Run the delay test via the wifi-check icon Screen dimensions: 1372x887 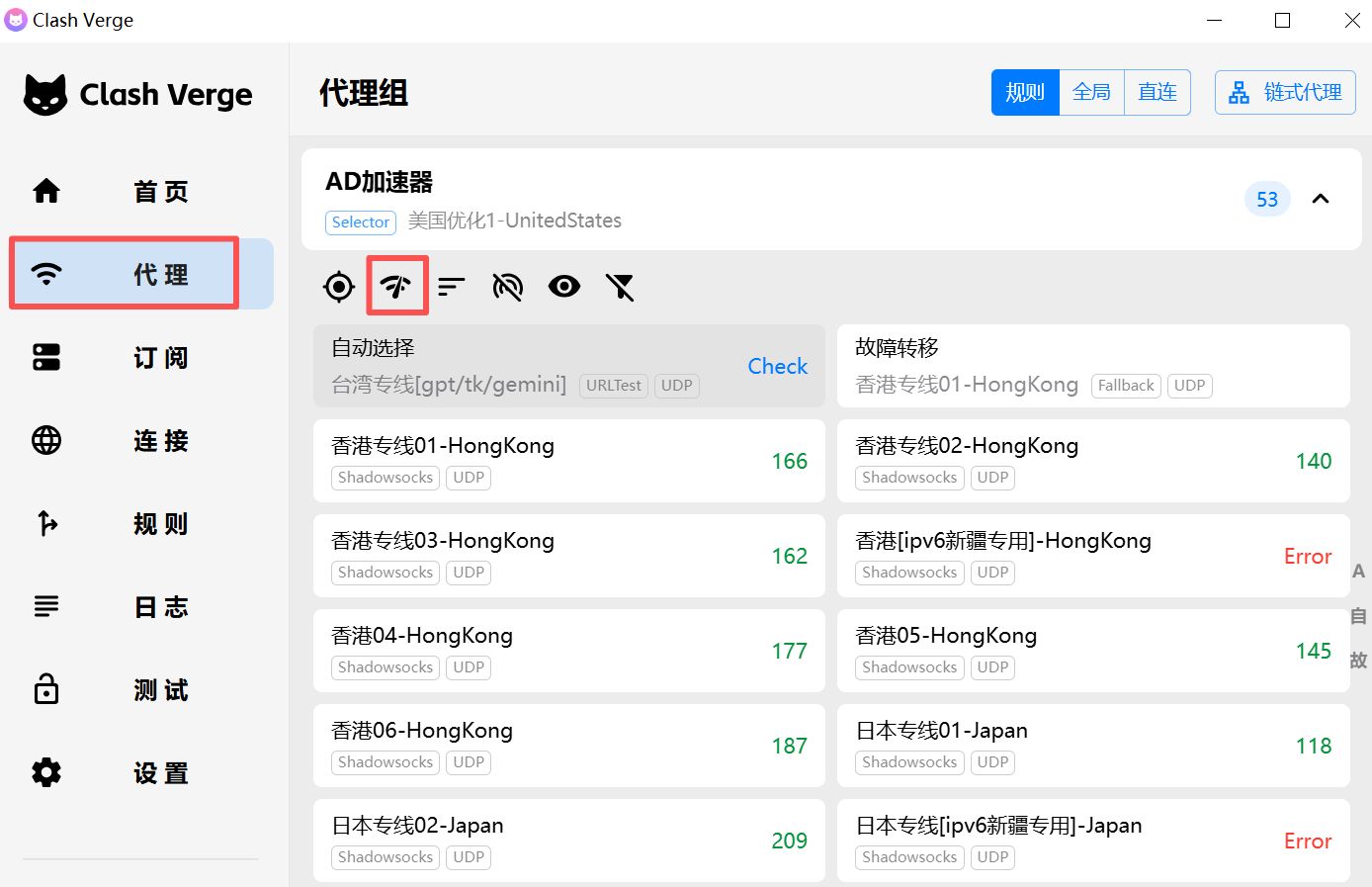pos(396,287)
